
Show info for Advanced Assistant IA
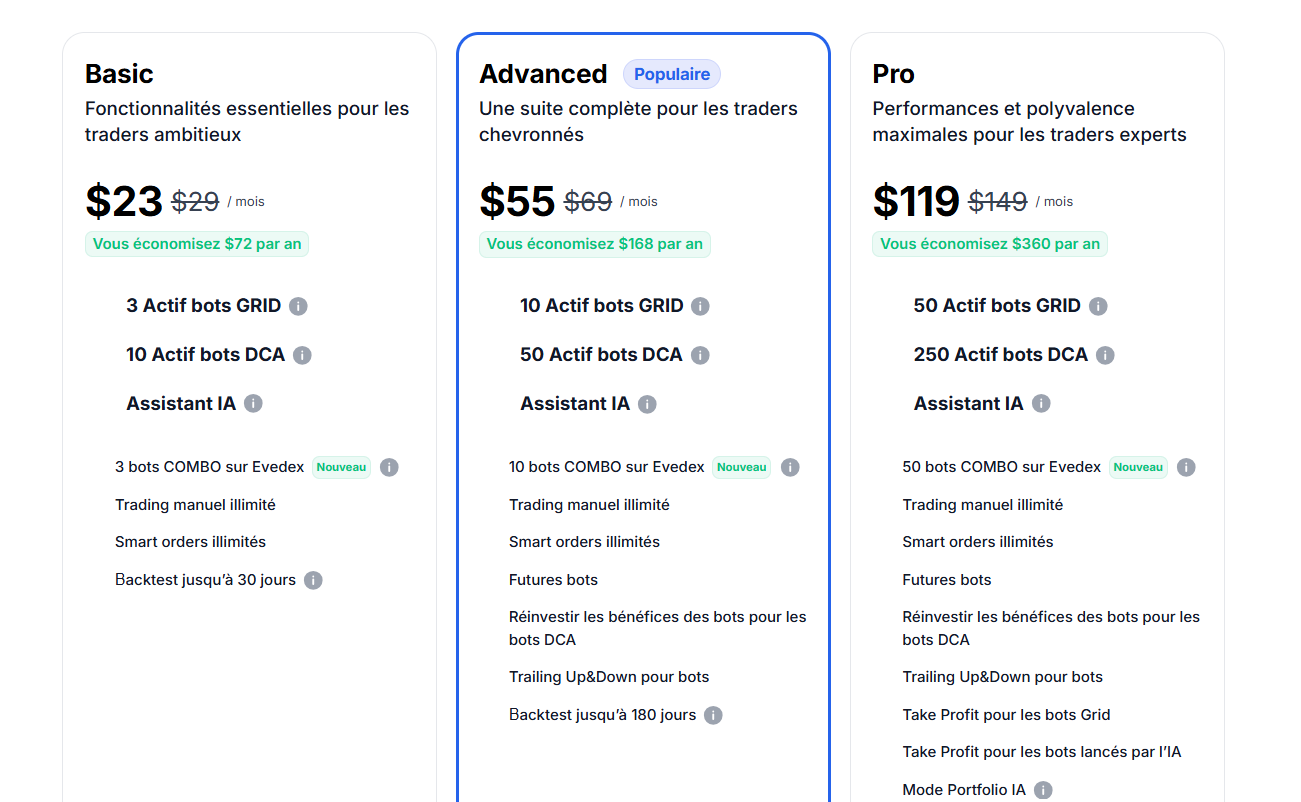coord(647,404)
